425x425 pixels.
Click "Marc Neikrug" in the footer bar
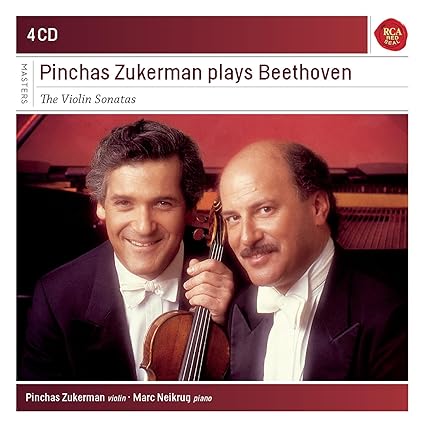(x=162, y=397)
